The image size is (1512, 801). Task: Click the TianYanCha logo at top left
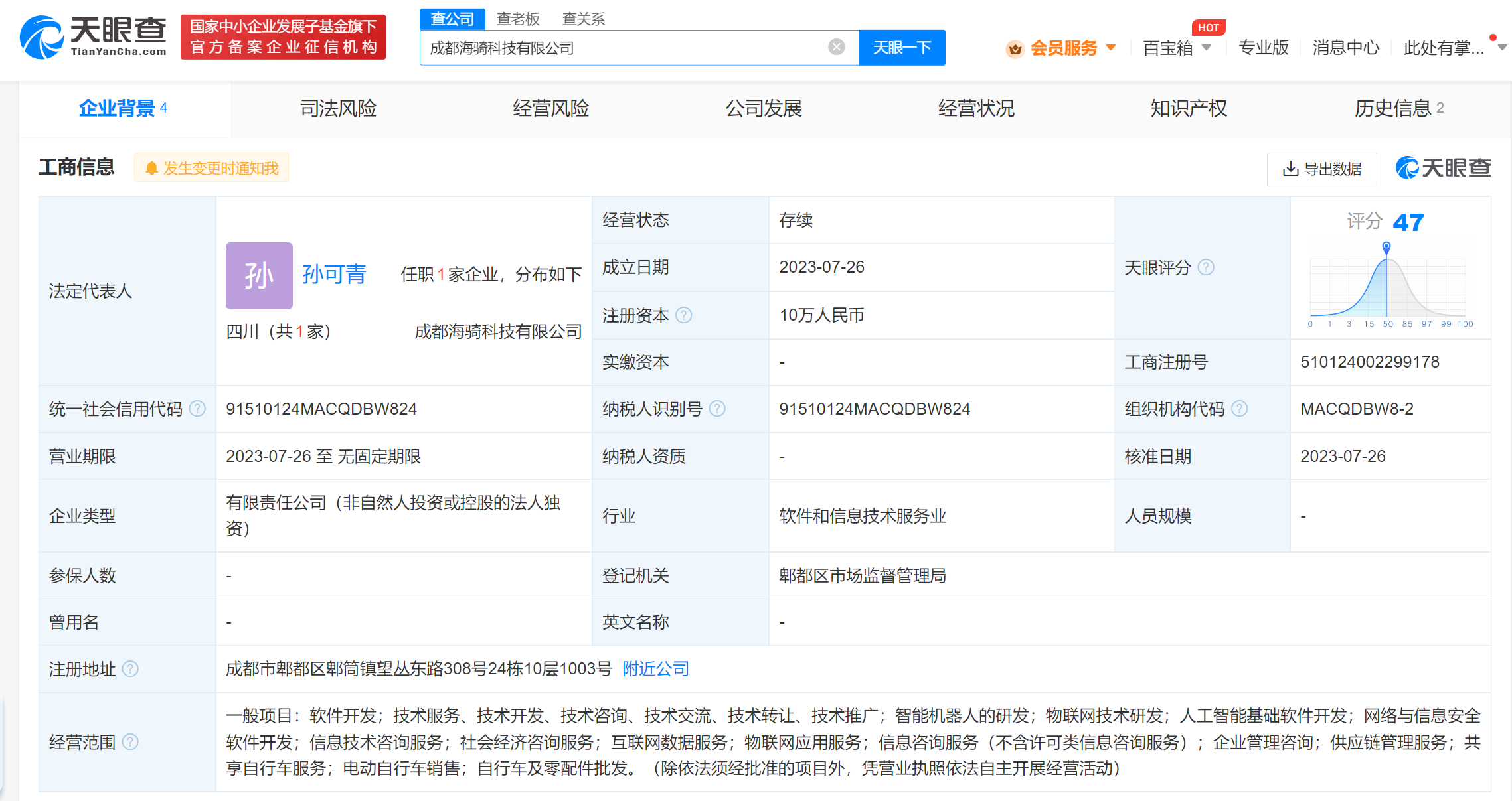93,37
